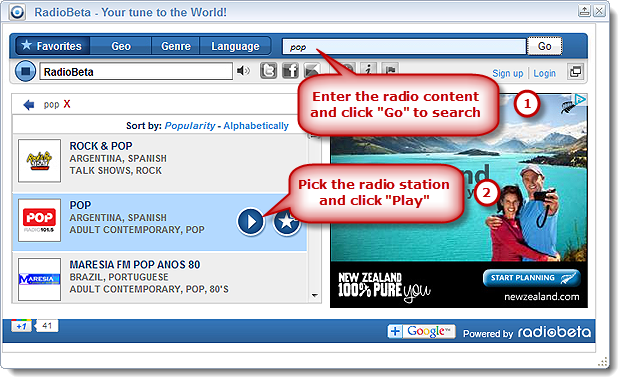Click the +1 count '41' bubble
The image size is (625, 384).
point(47,326)
